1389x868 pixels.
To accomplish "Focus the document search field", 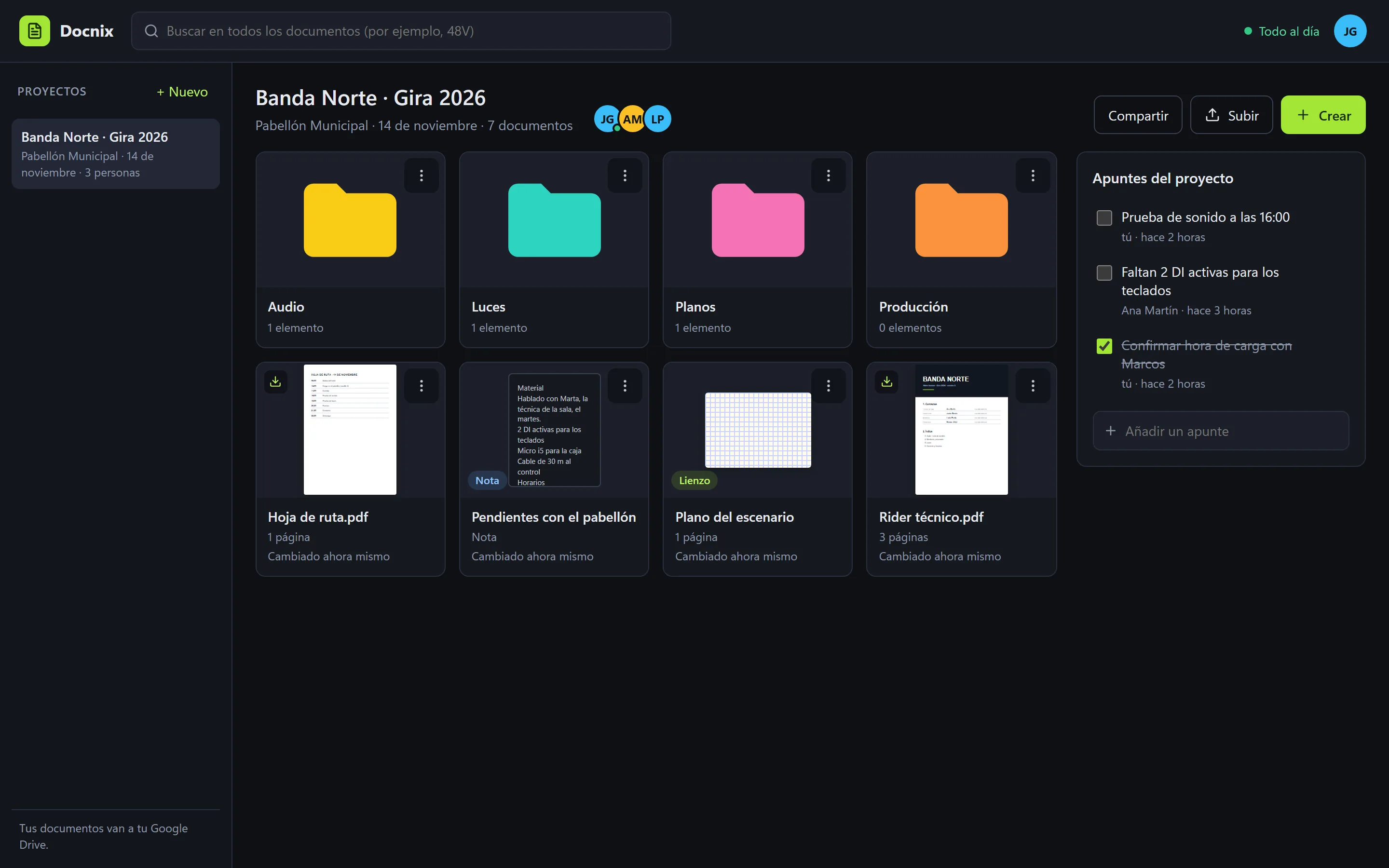I will coord(401,31).
